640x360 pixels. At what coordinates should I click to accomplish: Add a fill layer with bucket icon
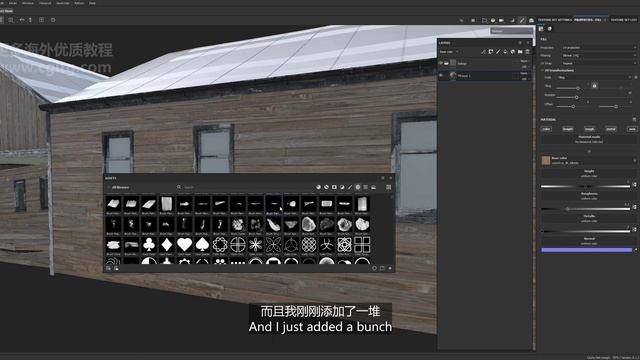[505, 52]
